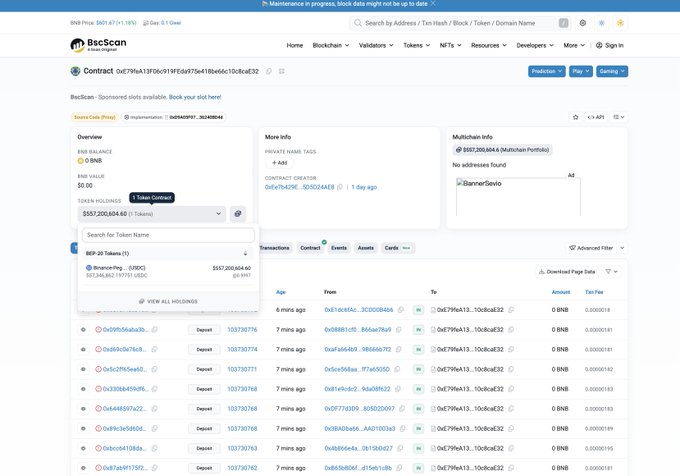Click the Multichain Portfolio badge

tap(502, 150)
